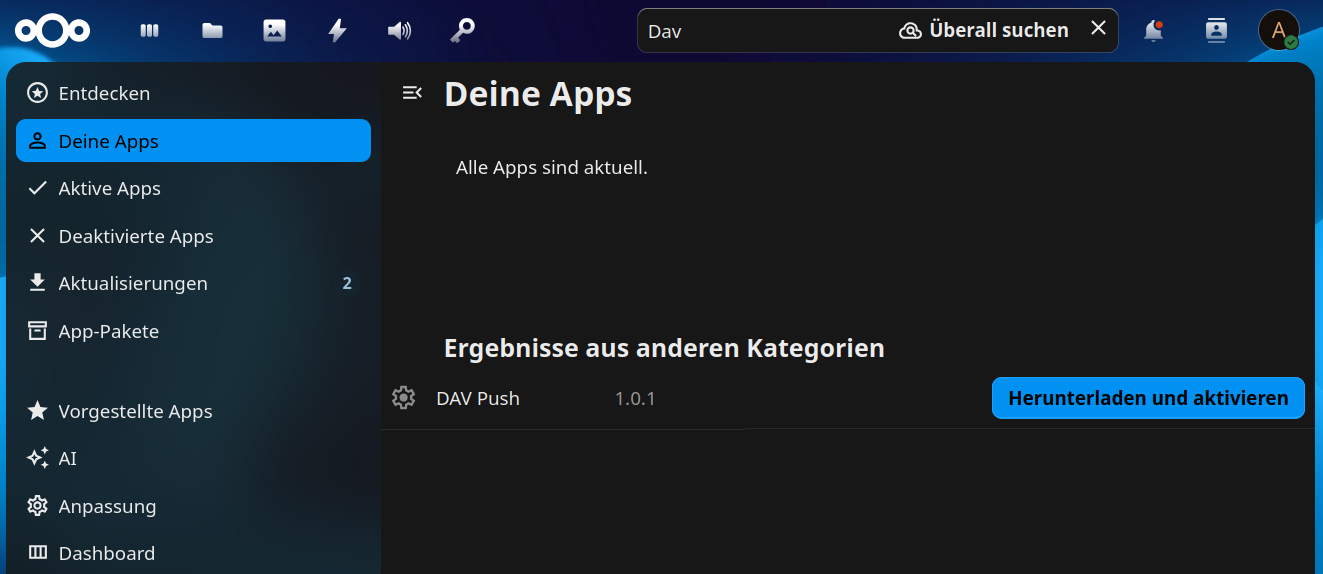The width and height of the screenshot is (1323, 574).
Task: Open the key icon app in top bar
Action: [x=461, y=31]
